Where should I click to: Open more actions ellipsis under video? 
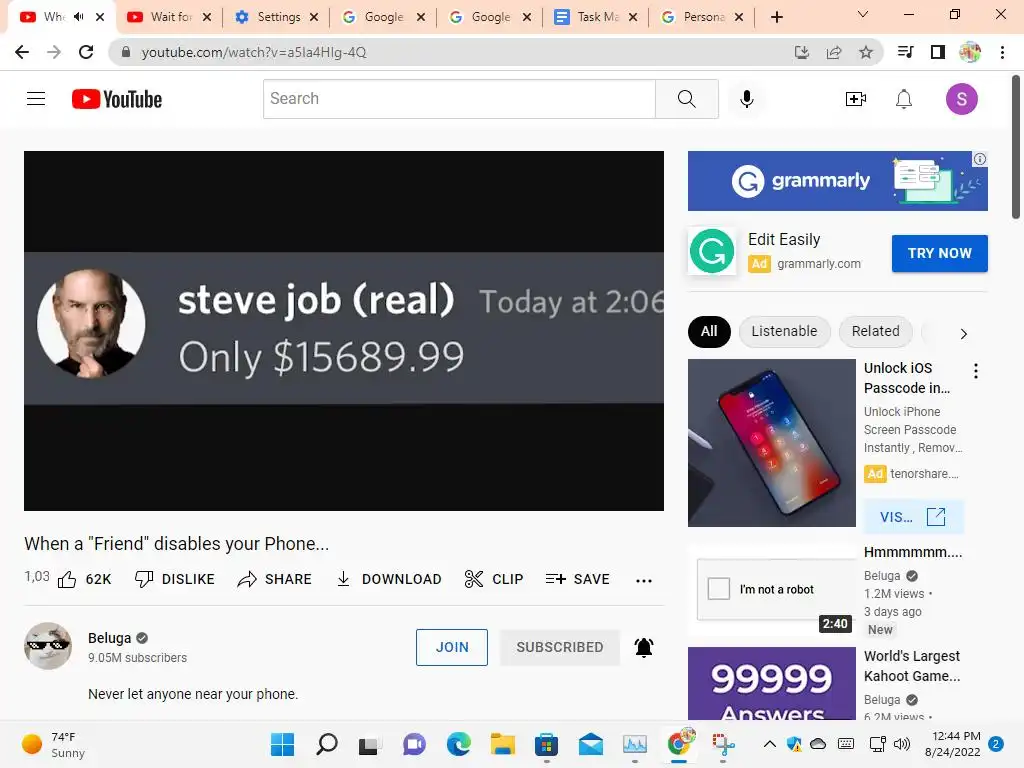tap(644, 580)
